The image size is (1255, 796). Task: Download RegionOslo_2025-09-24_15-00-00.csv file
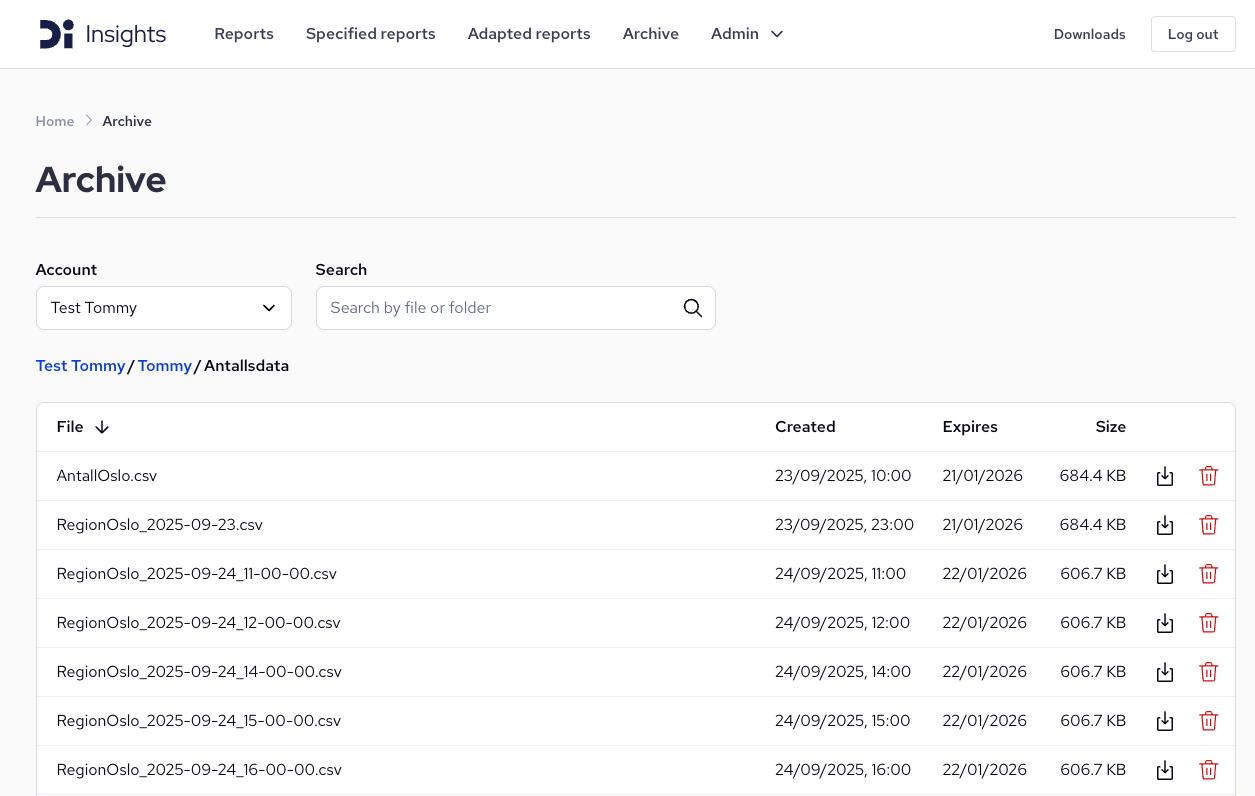point(1164,721)
